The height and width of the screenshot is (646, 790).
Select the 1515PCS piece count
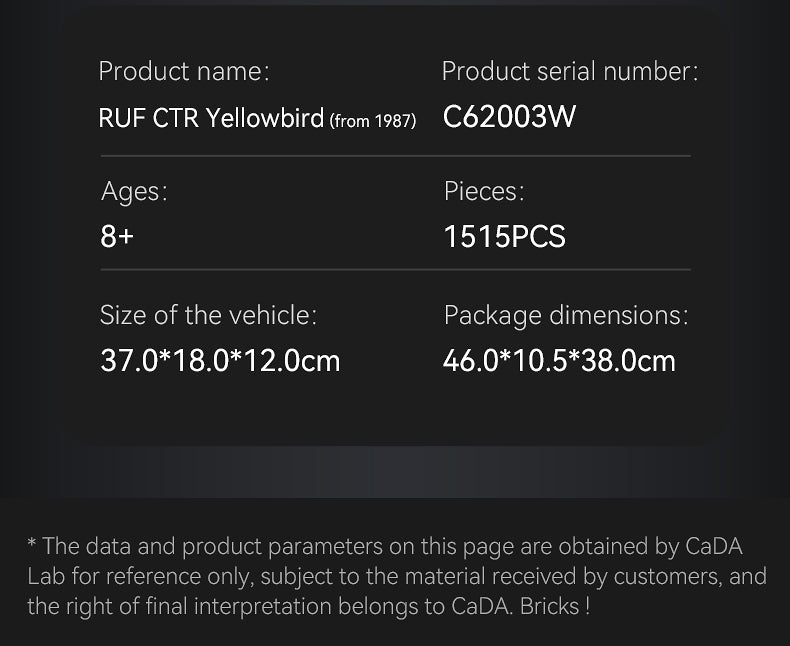point(504,237)
